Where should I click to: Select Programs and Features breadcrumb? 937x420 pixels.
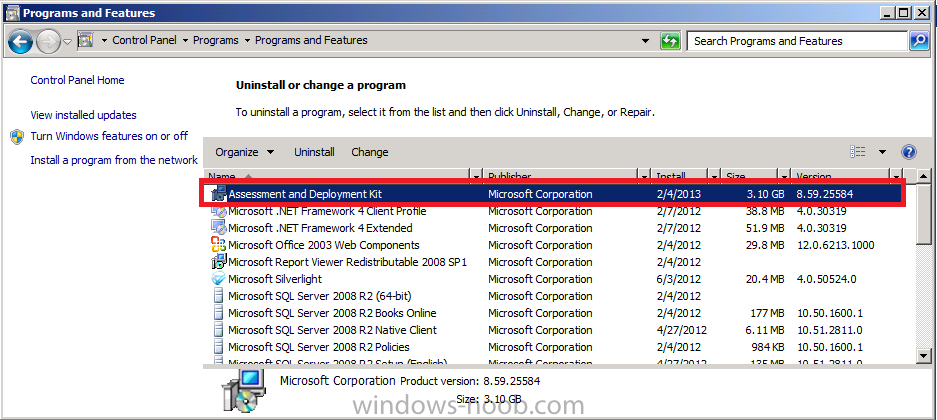pyautogui.click(x=311, y=41)
